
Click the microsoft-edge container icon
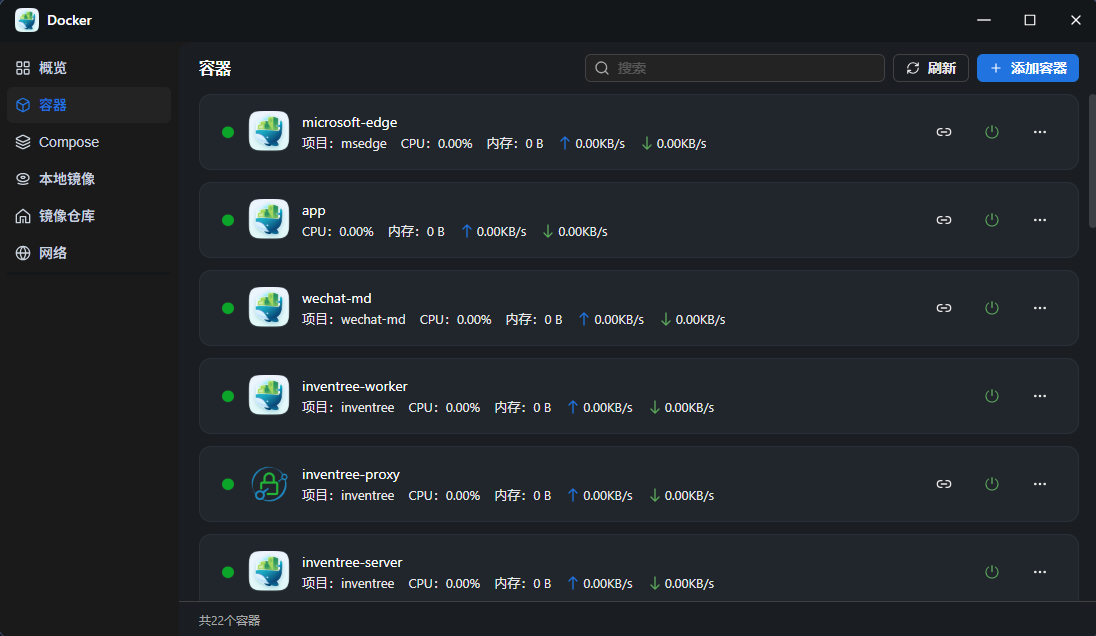(x=269, y=131)
